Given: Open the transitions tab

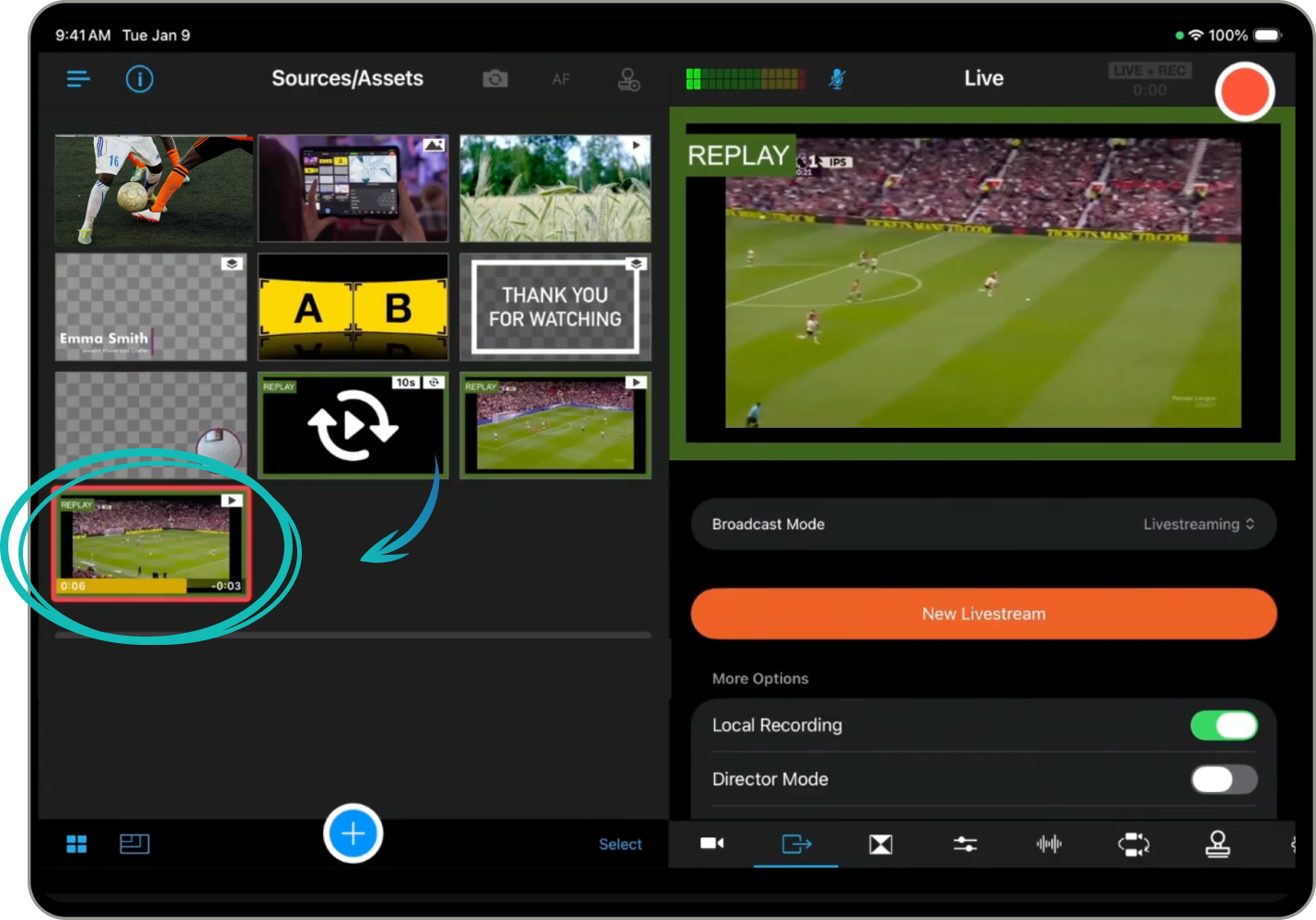Looking at the screenshot, I should pyautogui.click(x=881, y=844).
